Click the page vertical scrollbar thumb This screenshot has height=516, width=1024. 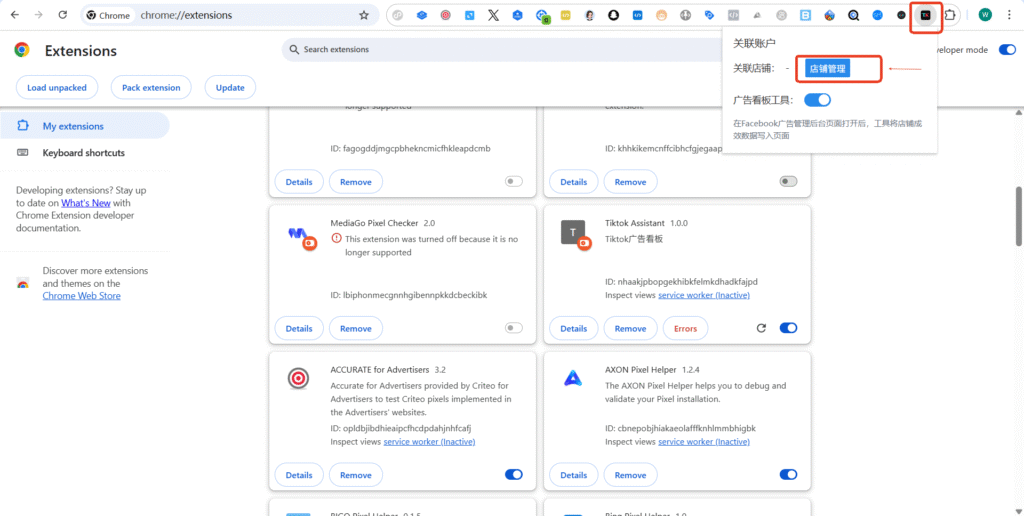[x=1018, y=216]
